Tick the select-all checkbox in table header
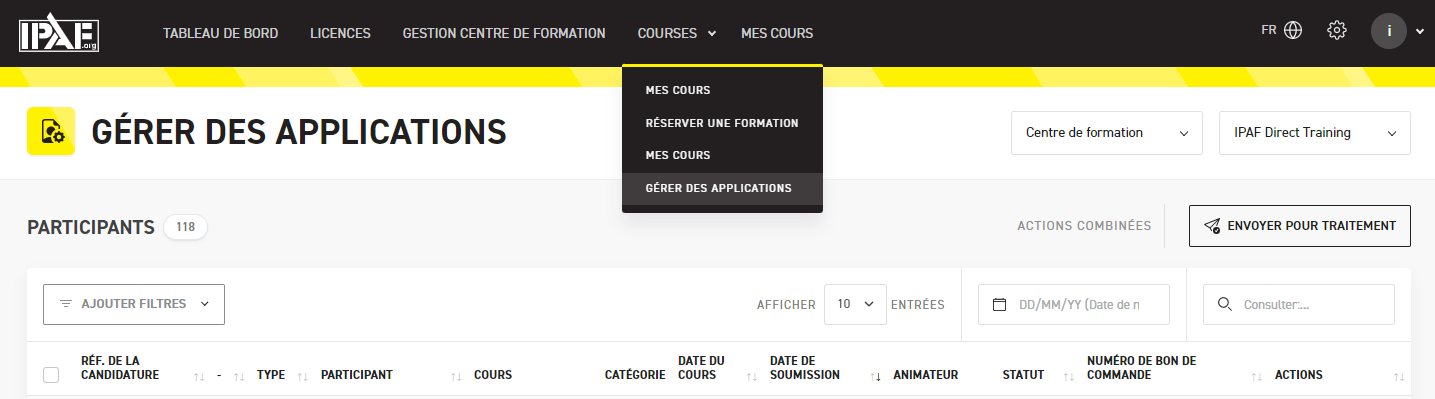This screenshot has height=399, width=1435. point(51,375)
